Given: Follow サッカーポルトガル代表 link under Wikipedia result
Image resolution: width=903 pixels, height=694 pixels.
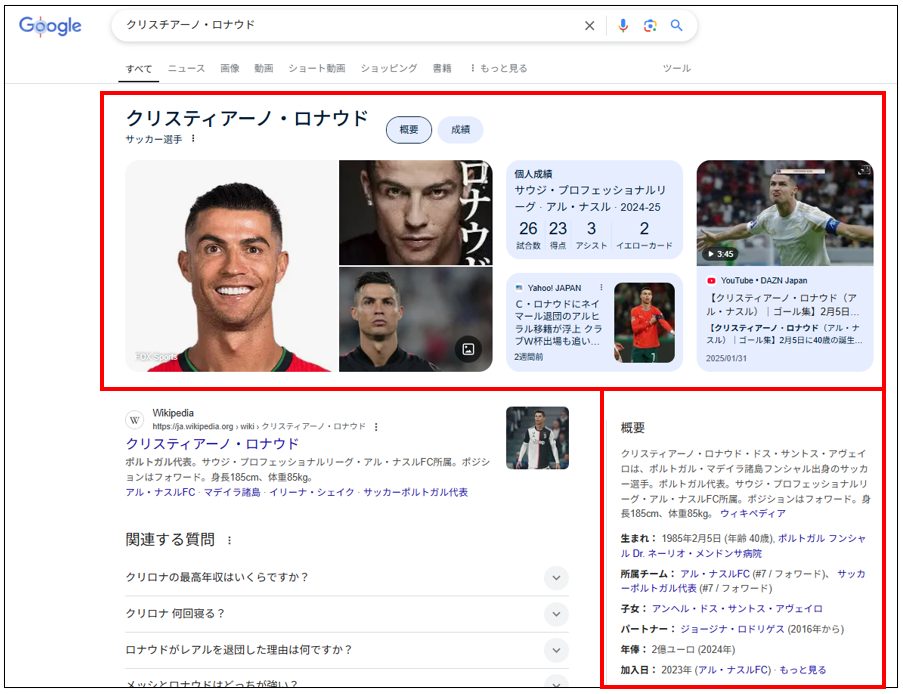Looking at the screenshot, I should pos(415,492).
